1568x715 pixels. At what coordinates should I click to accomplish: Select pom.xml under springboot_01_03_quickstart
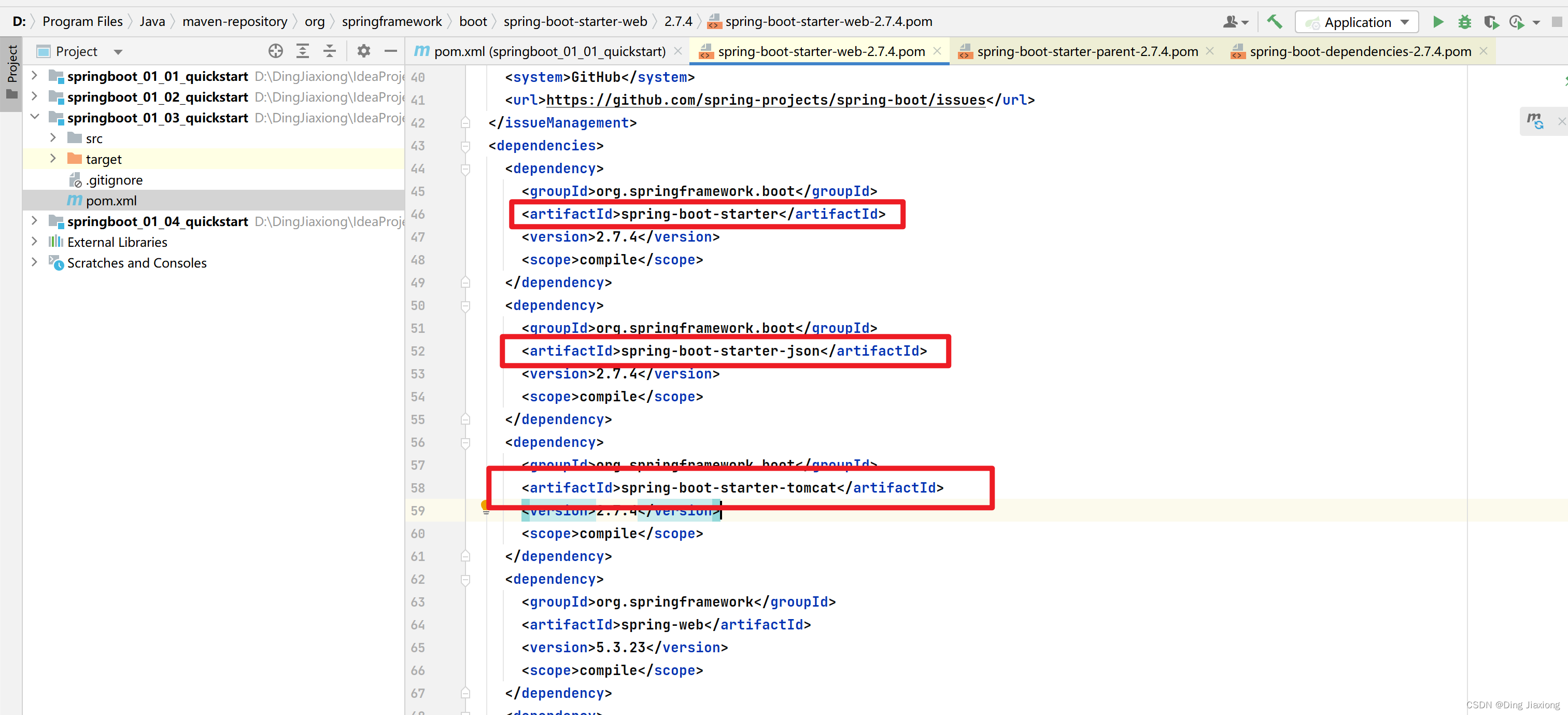(111, 200)
